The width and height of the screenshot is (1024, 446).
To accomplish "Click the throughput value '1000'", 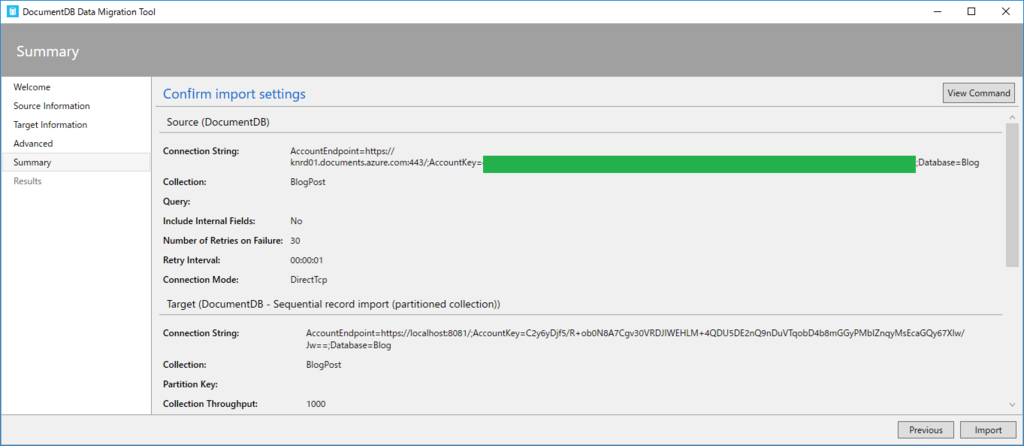I will pyautogui.click(x=315, y=404).
